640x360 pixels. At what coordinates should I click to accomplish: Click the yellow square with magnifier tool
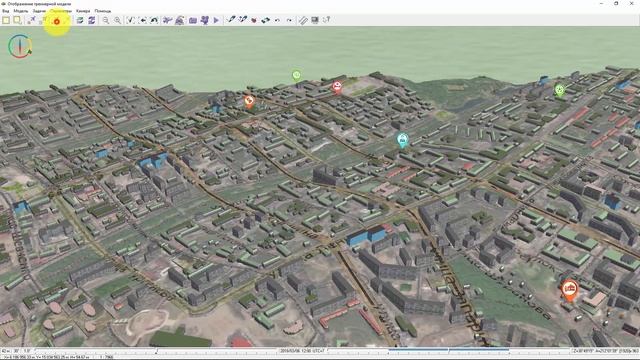(x=17, y=20)
